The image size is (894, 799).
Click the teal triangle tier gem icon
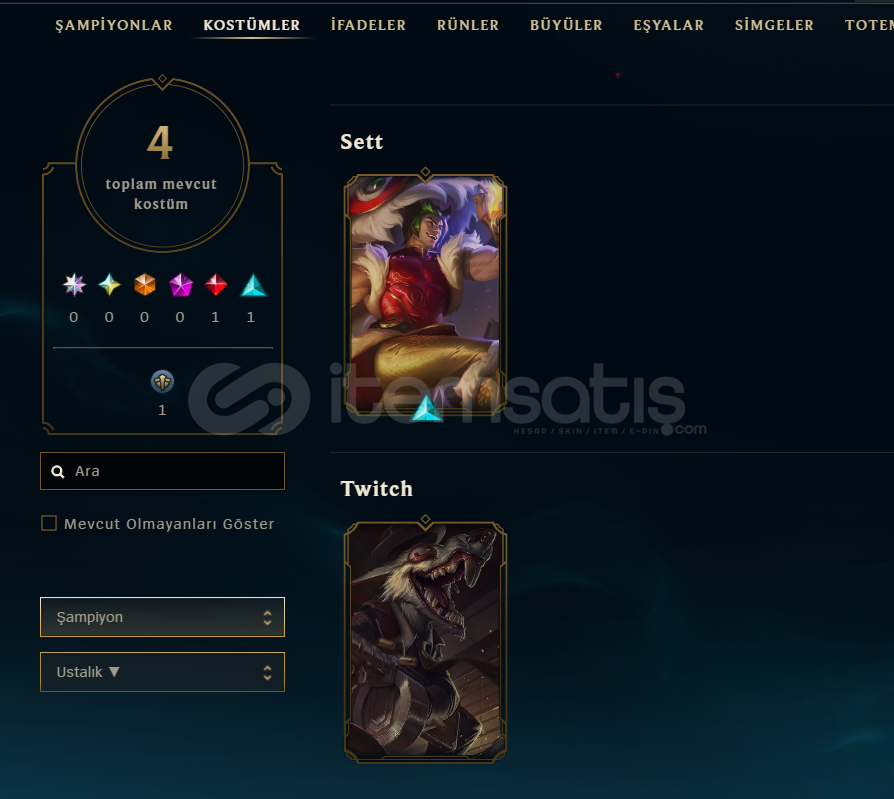[x=253, y=285]
